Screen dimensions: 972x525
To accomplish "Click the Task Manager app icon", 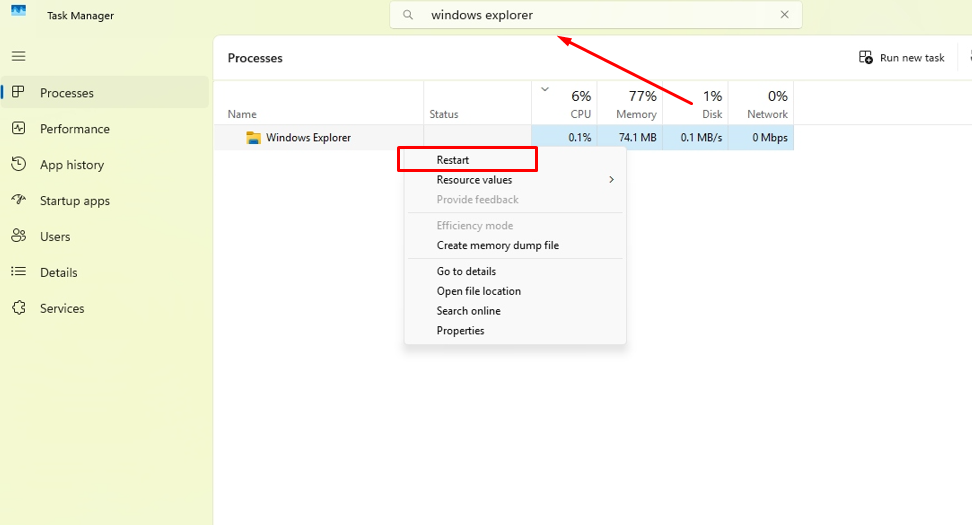I will [x=19, y=11].
